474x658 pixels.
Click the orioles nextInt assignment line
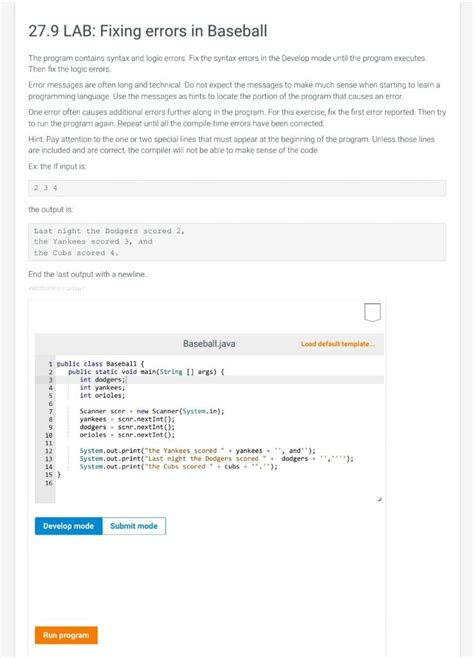[x=127, y=435]
